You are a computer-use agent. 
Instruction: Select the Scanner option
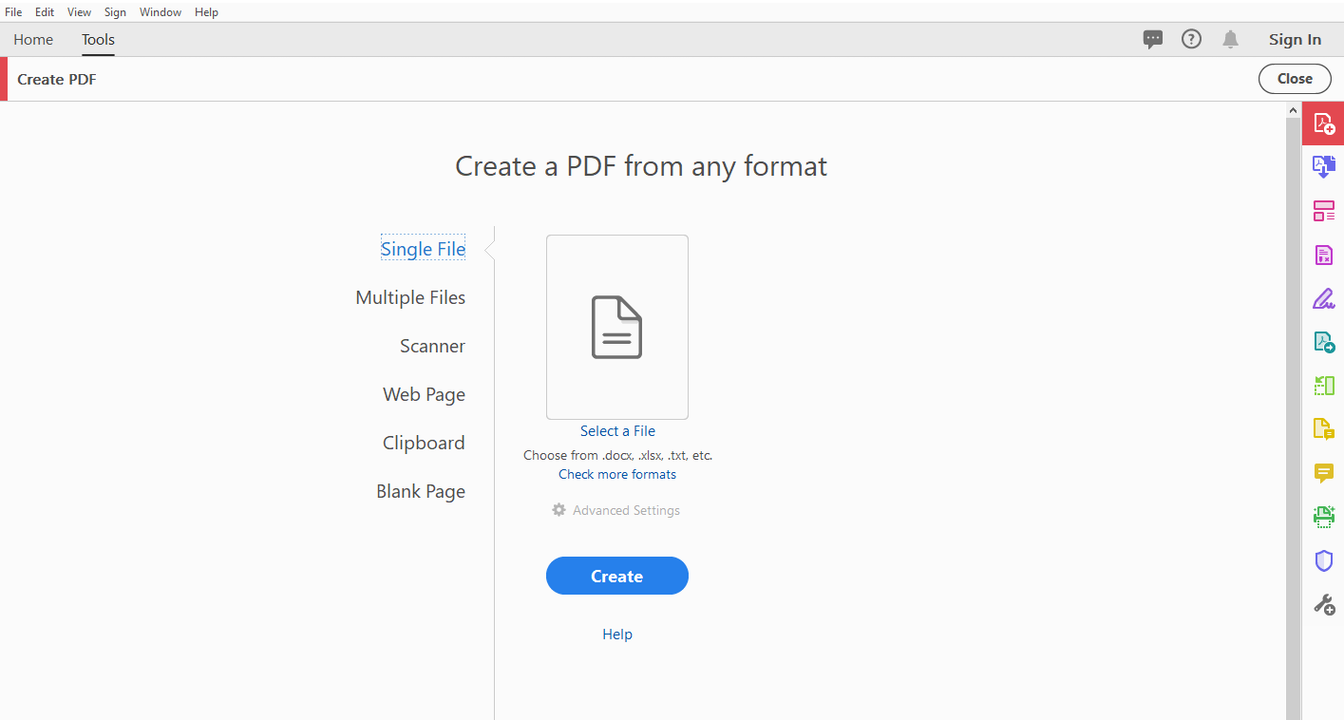click(432, 346)
